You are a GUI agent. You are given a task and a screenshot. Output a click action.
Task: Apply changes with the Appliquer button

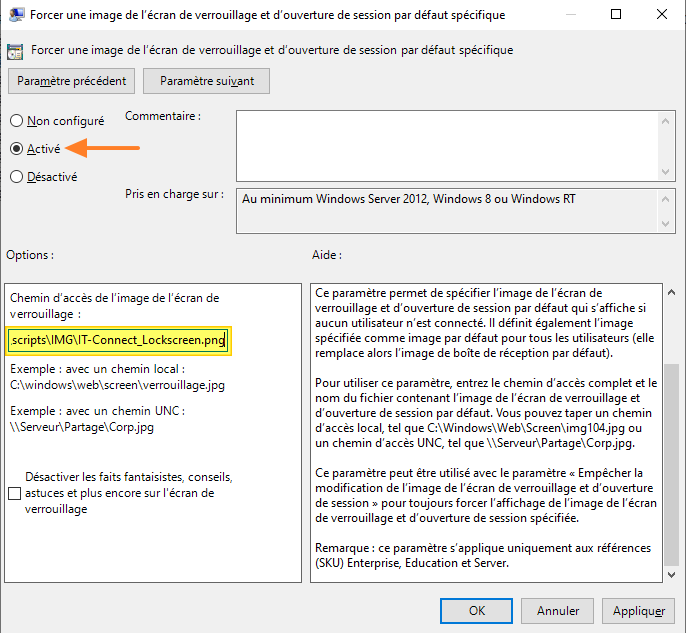638,611
